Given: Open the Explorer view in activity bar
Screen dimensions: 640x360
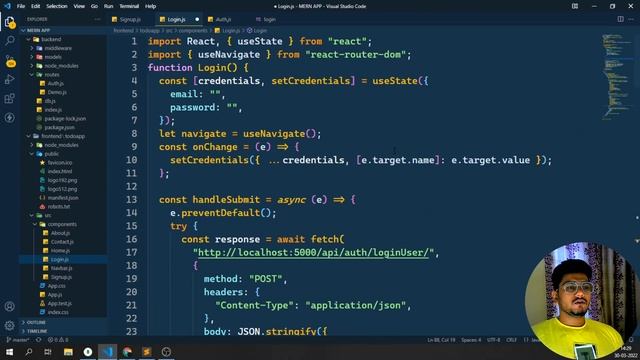Looking at the screenshot, I should point(10,22).
